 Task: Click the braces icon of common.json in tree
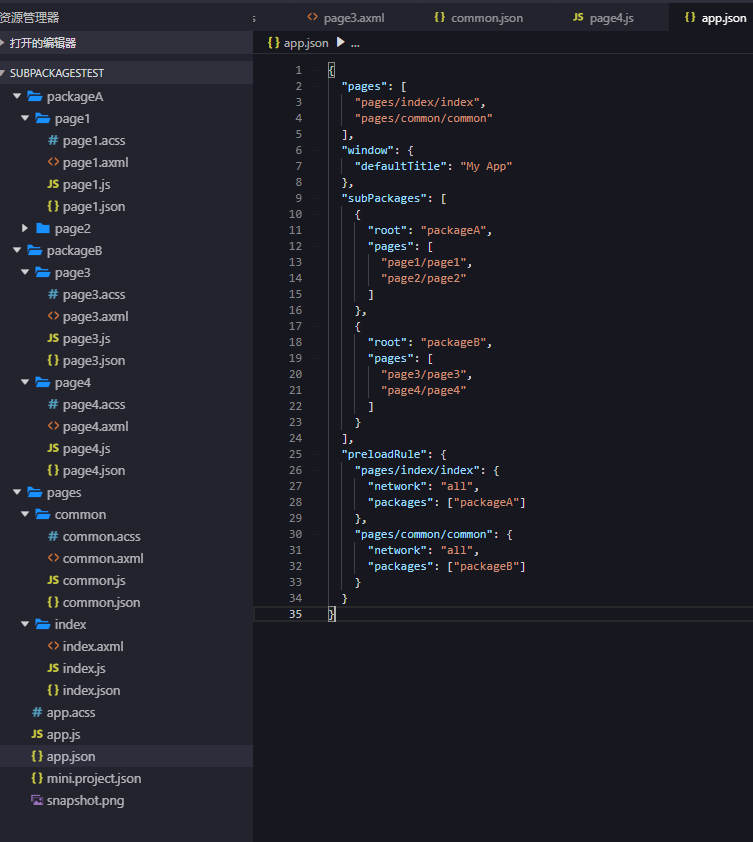[53, 603]
